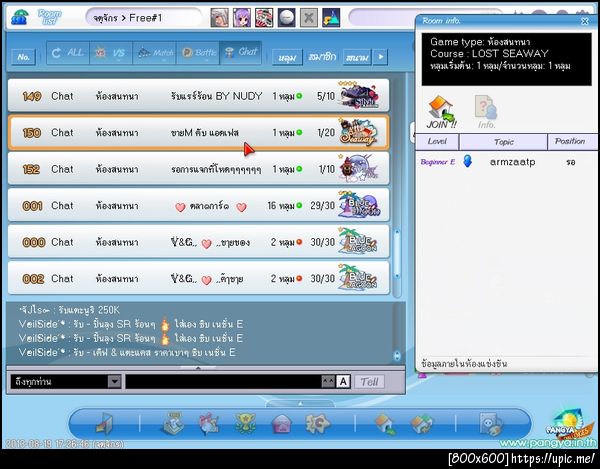Select room 000 V&G ขายของ
The height and width of the screenshot is (469, 600).
(x=198, y=242)
